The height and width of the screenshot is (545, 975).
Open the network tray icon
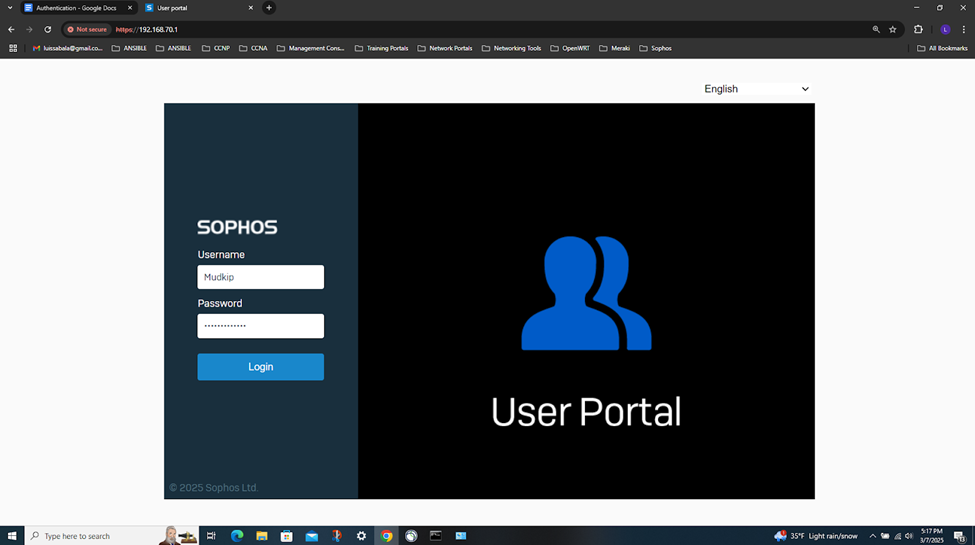tap(897, 536)
